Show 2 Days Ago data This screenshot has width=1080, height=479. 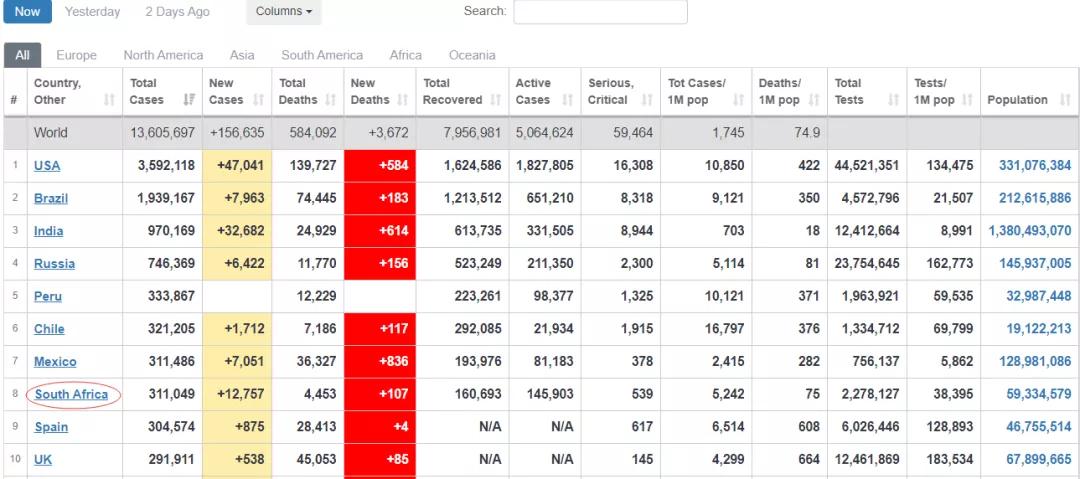click(177, 12)
